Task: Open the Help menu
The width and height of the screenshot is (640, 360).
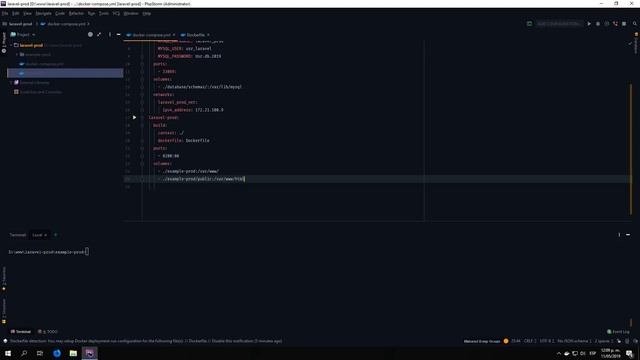Action: pos(147,13)
